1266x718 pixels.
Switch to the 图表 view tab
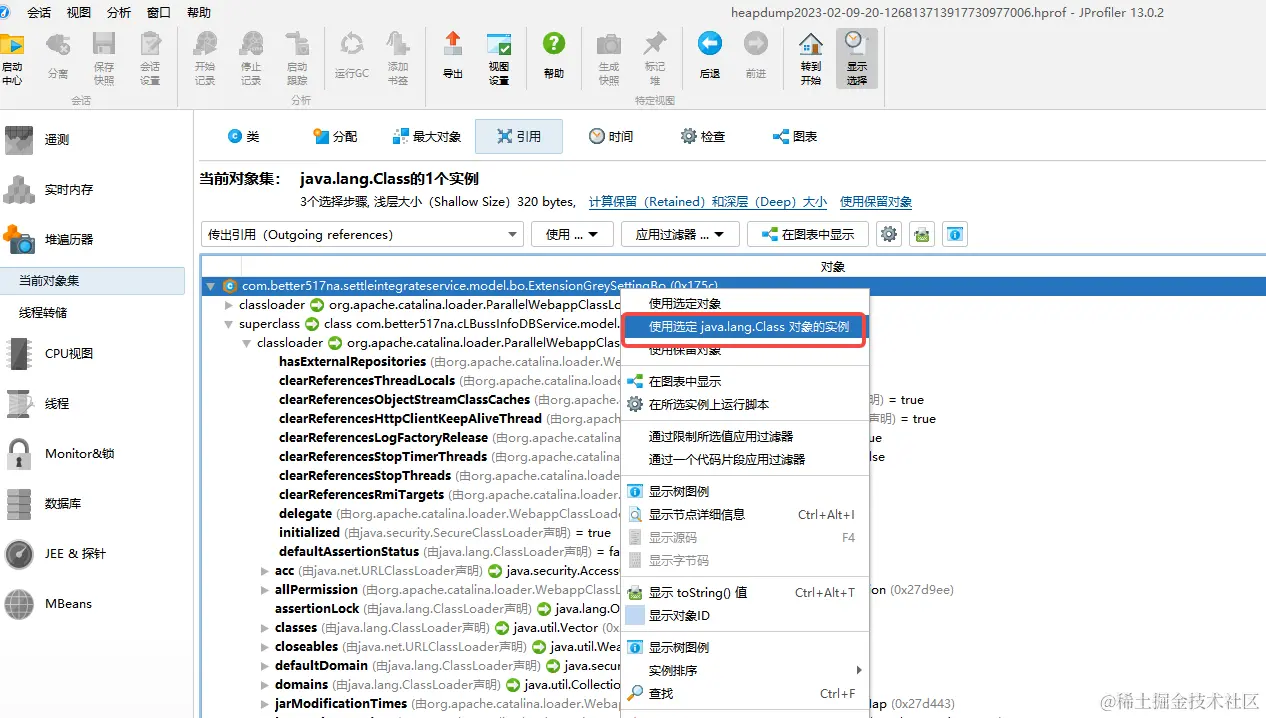[x=795, y=136]
